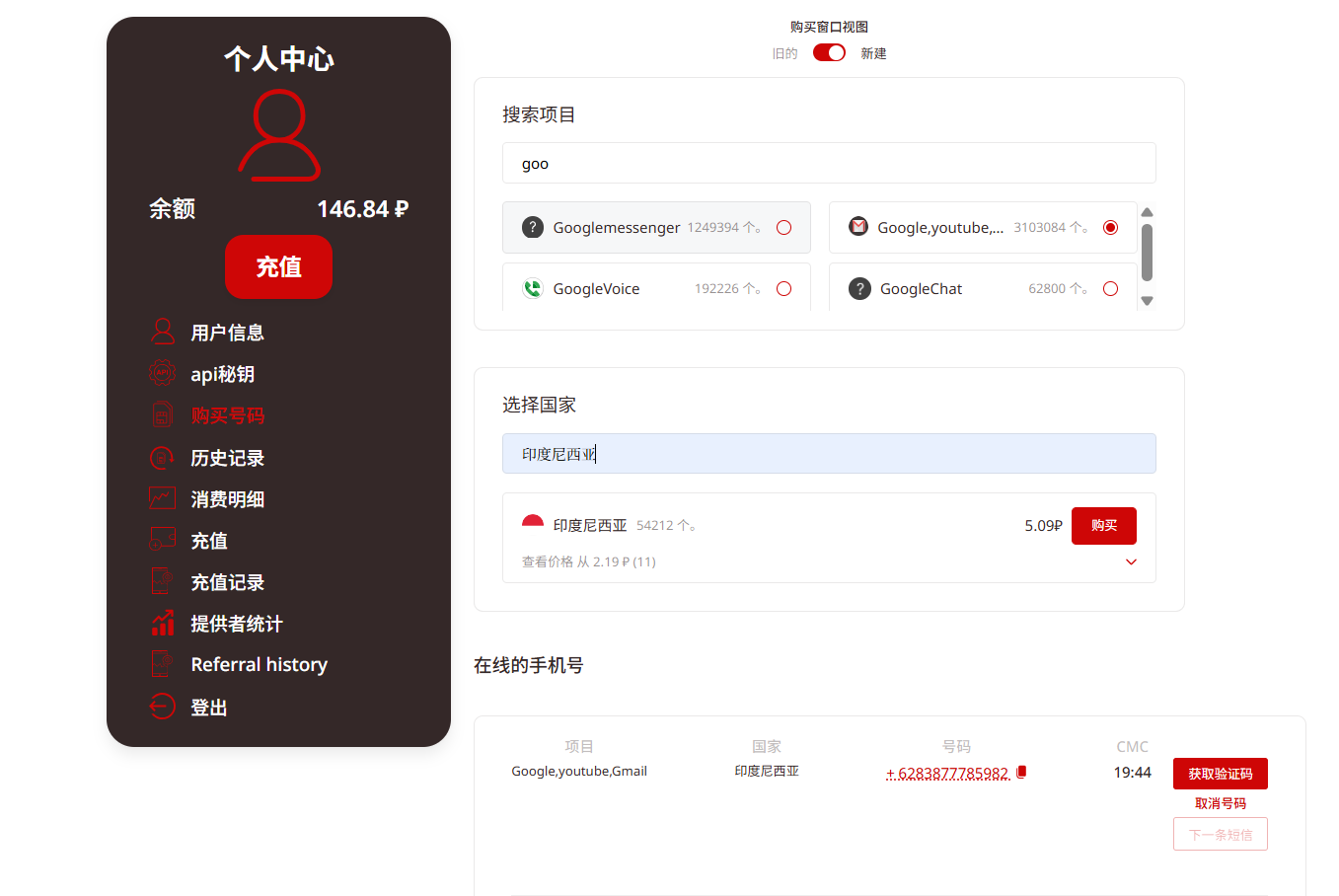Viewport: 1339px width, 896px height.
Task: Click the 54212 个 availability count
Action: 668,525
